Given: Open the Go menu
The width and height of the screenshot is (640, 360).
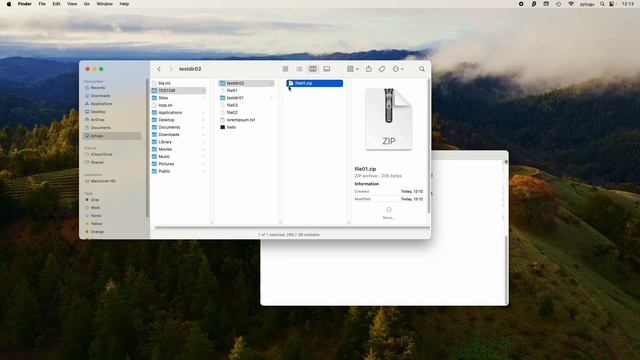Looking at the screenshot, I should click(x=87, y=4).
